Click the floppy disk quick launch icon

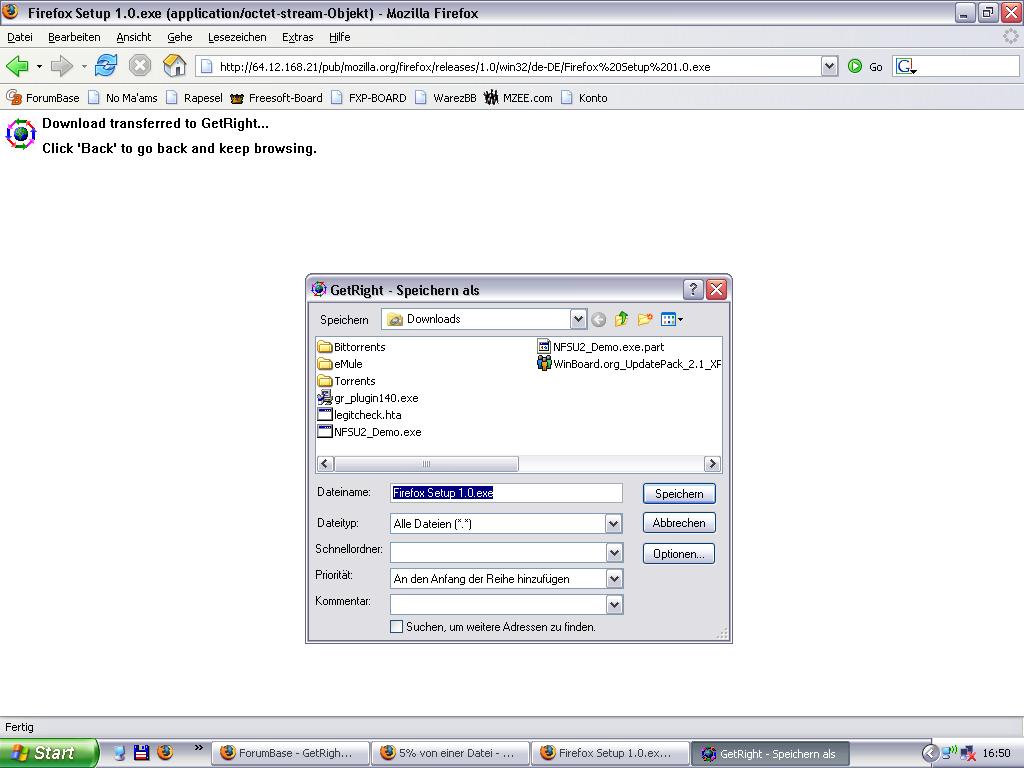142,753
